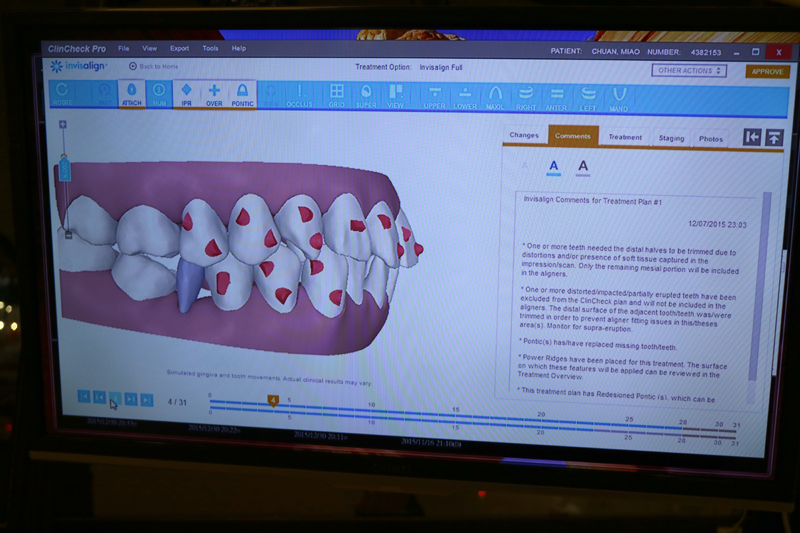
Task: Click the zoom-in plus above the slider
Action: coord(63,124)
